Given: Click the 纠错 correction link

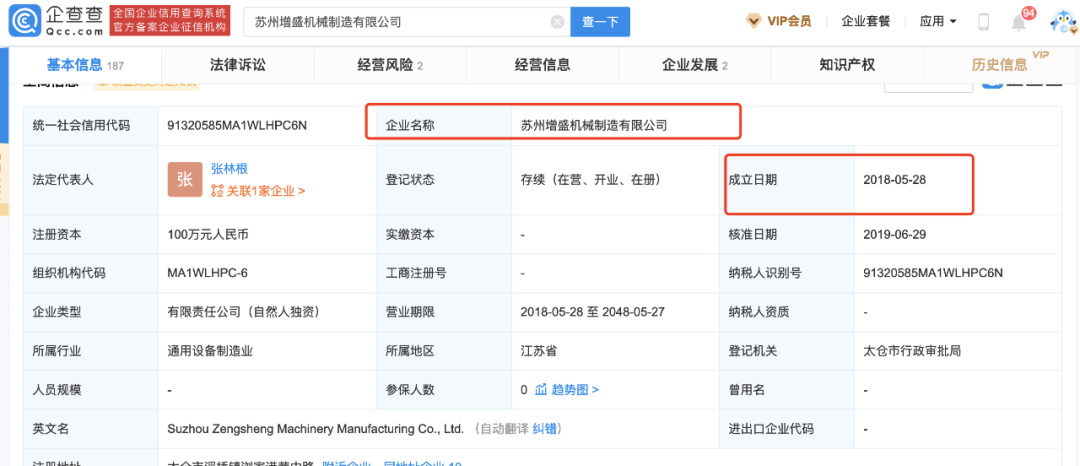Looking at the screenshot, I should coord(544,429).
